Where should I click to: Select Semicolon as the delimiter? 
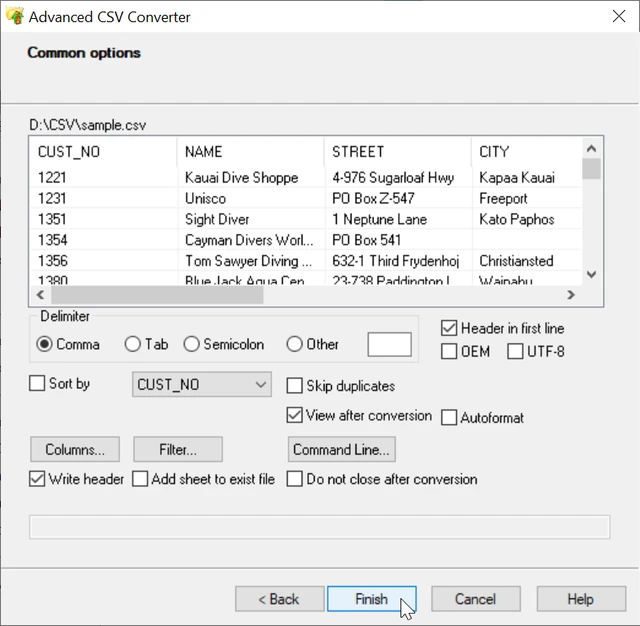click(x=191, y=344)
